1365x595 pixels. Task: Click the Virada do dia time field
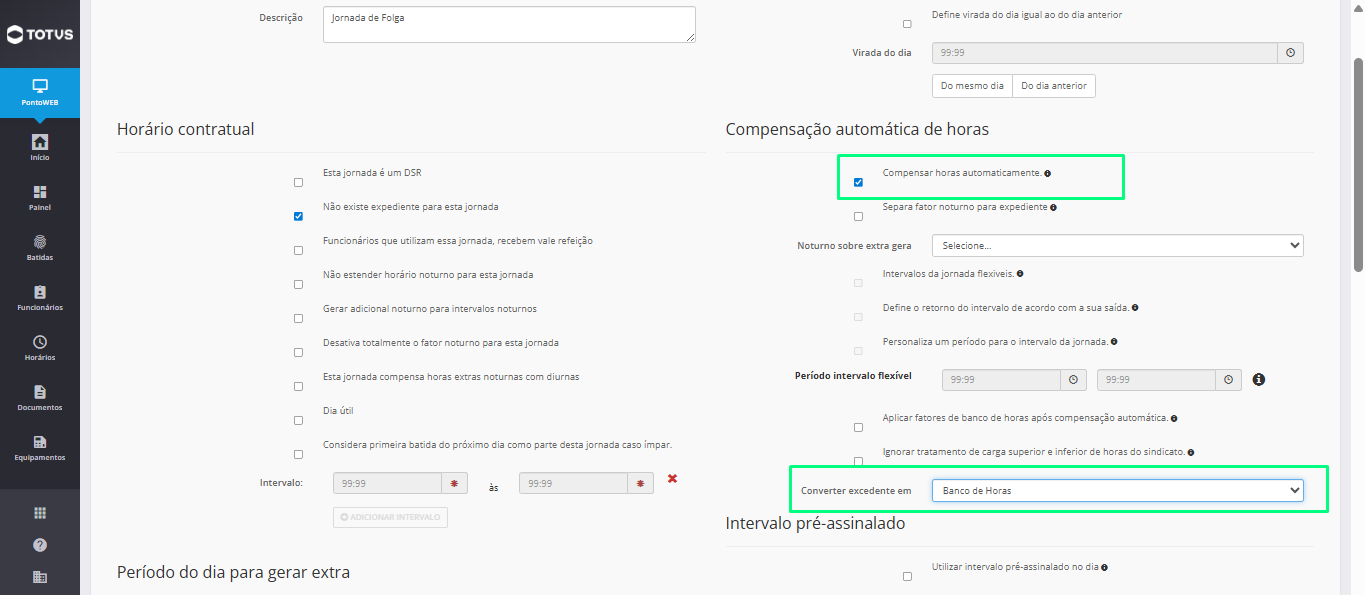(x=1105, y=53)
